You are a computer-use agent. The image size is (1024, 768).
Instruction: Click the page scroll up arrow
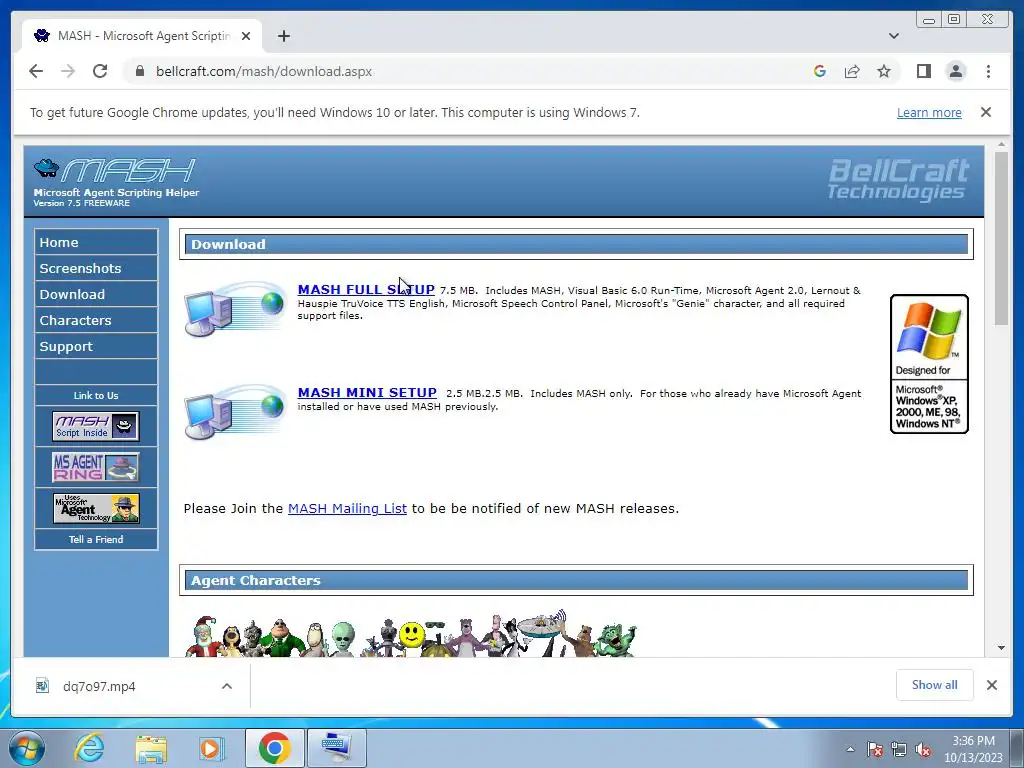pos(1002,144)
